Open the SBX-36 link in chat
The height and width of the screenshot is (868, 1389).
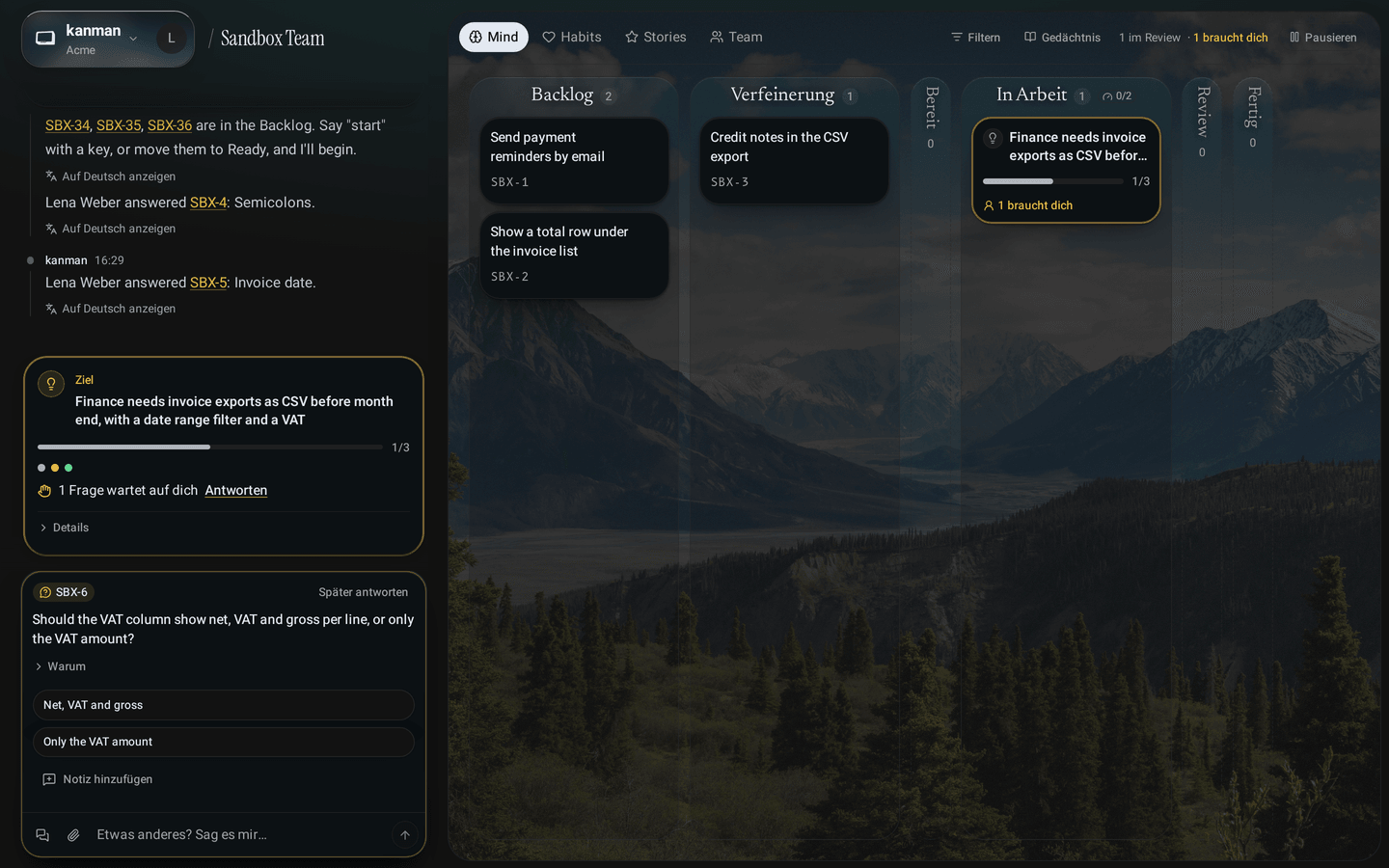click(x=170, y=125)
